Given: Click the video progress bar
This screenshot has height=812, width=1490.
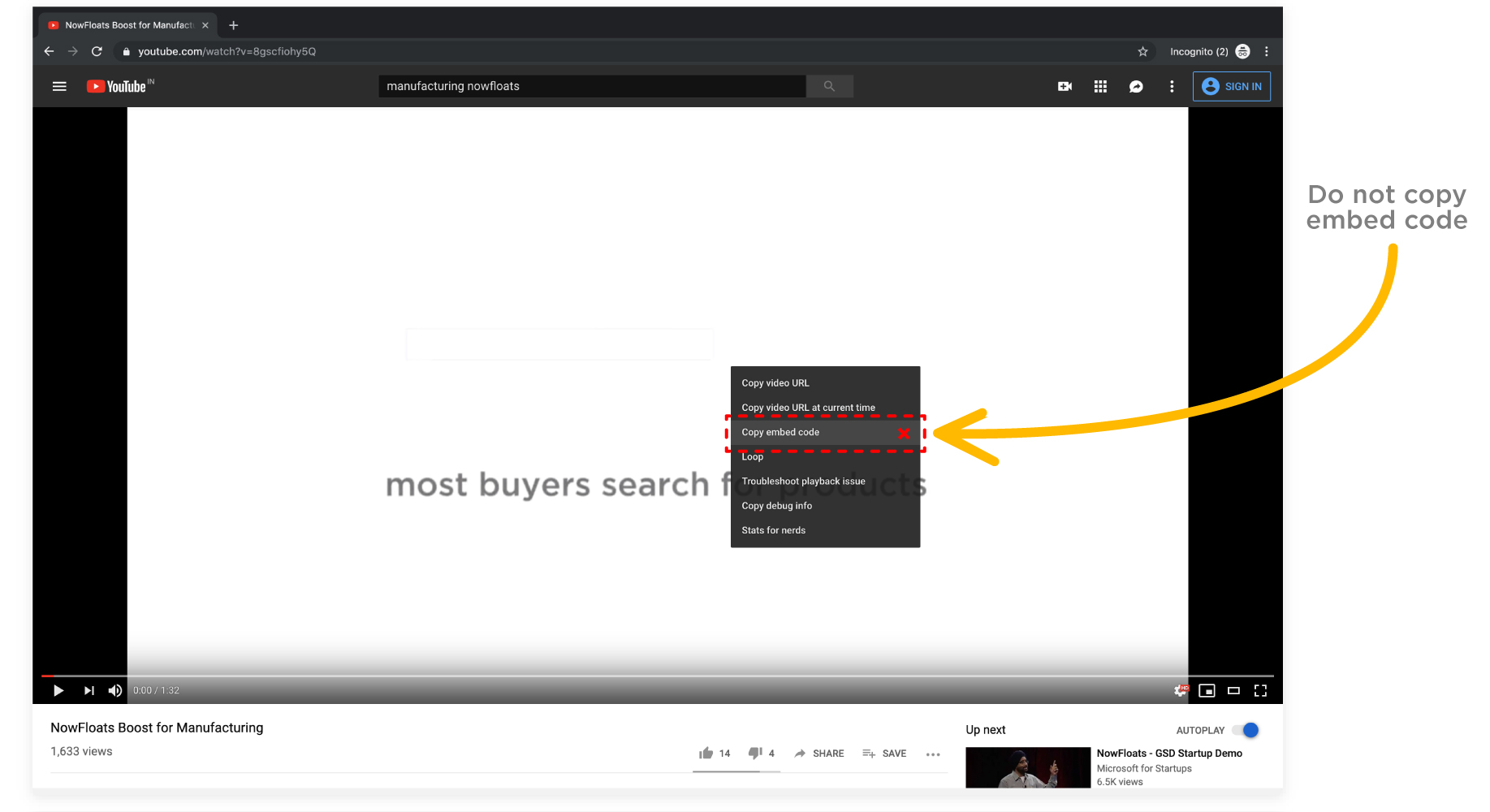Looking at the screenshot, I should [658, 676].
